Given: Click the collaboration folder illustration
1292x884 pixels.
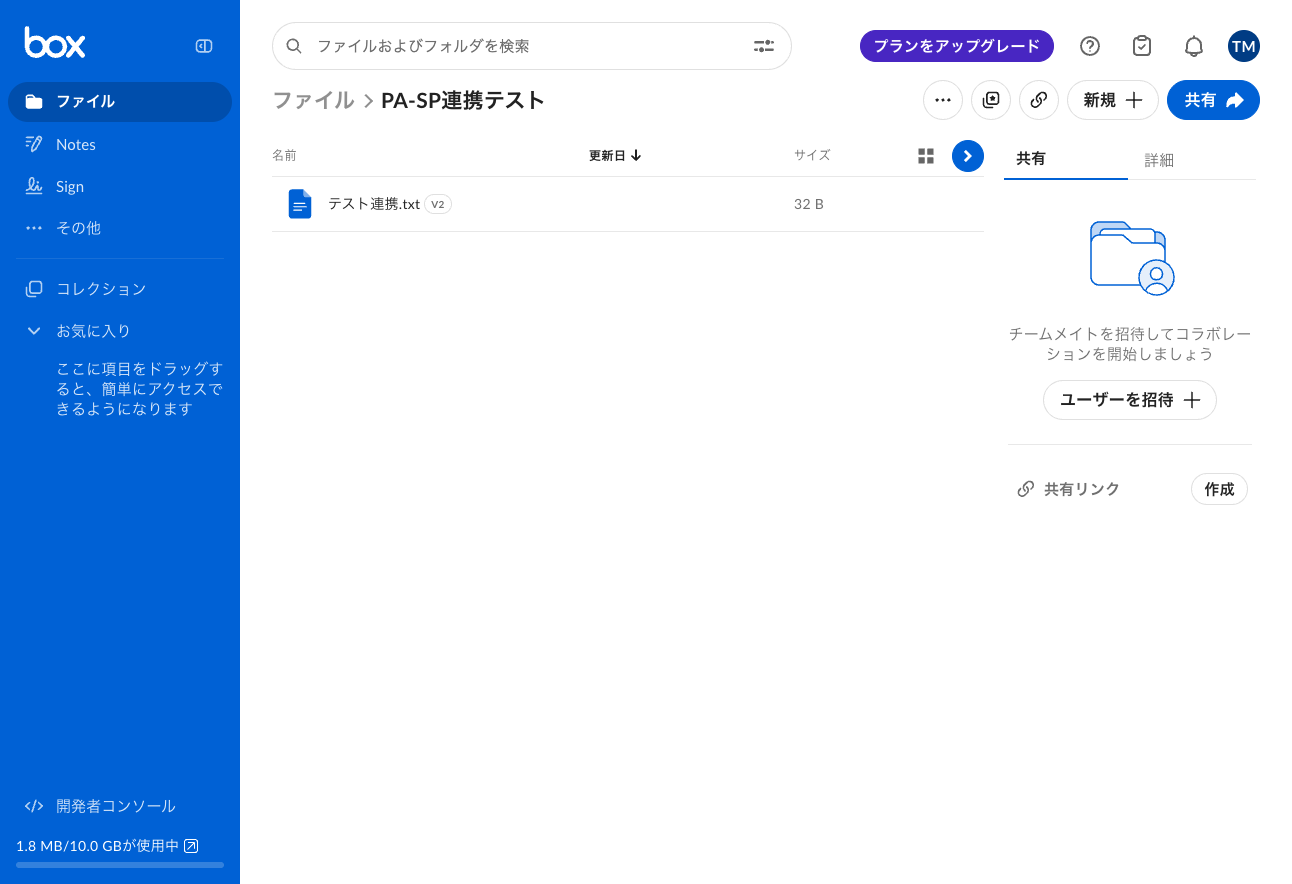Looking at the screenshot, I should click(1132, 258).
